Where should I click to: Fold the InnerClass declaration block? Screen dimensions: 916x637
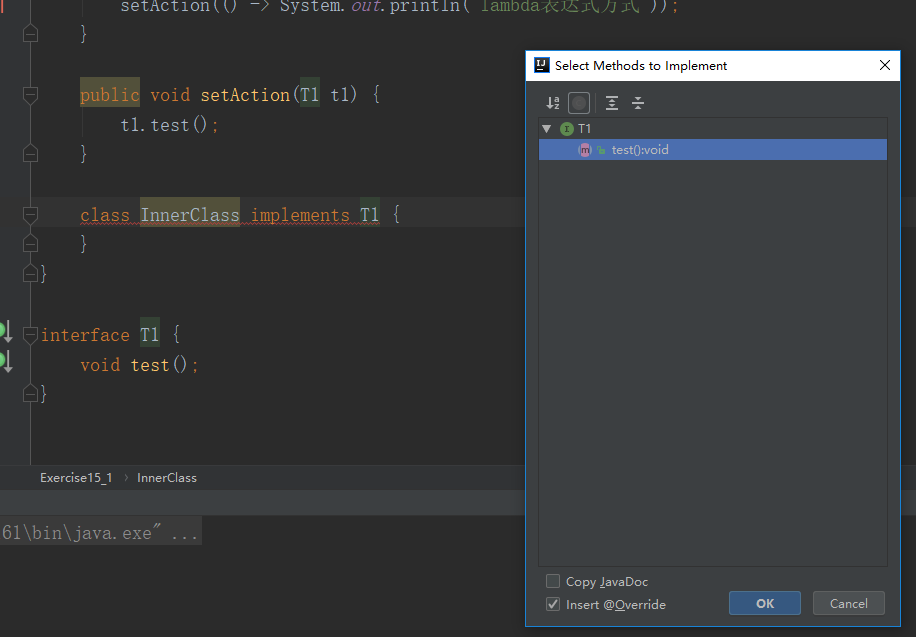coord(30,215)
